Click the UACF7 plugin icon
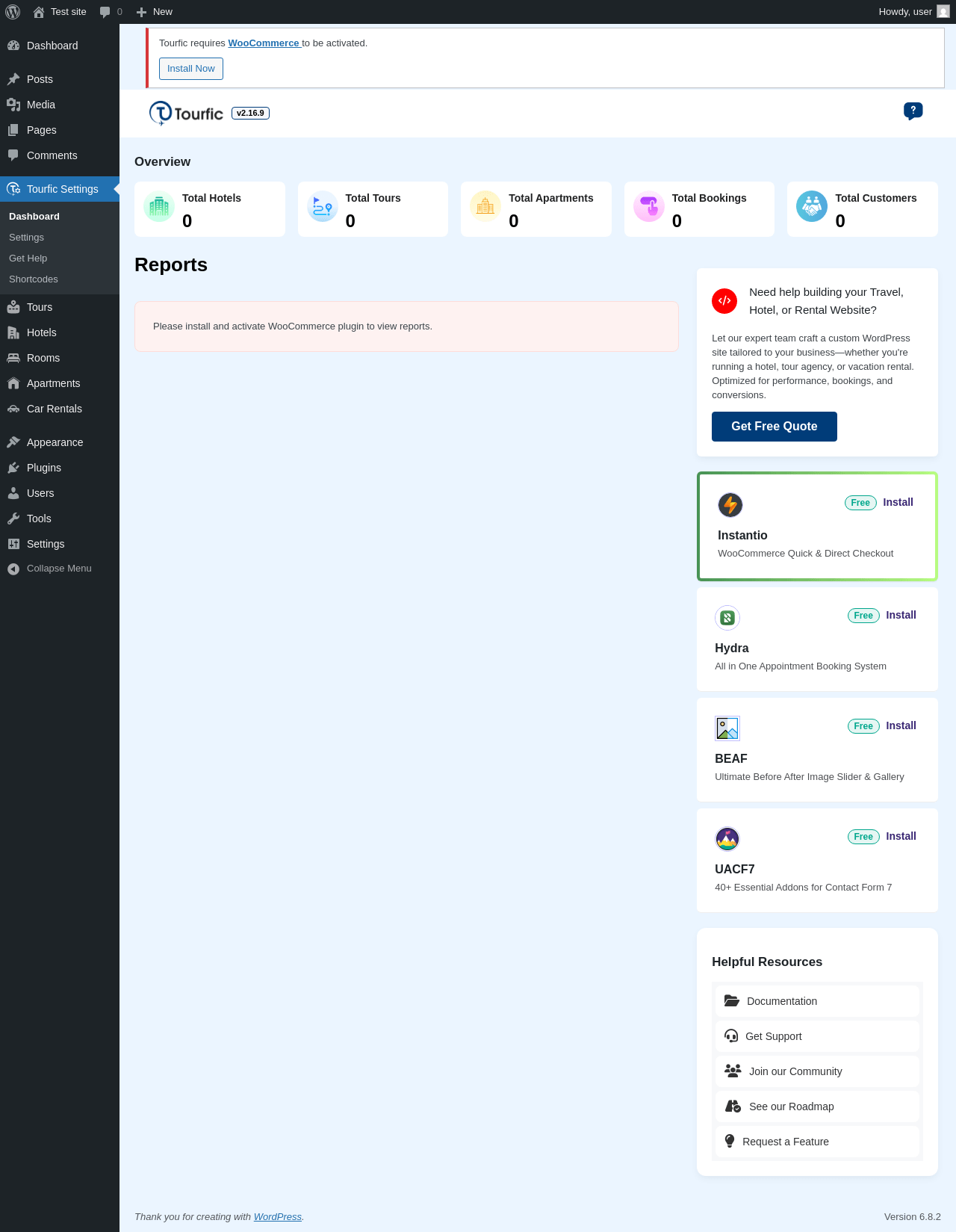 click(x=727, y=839)
